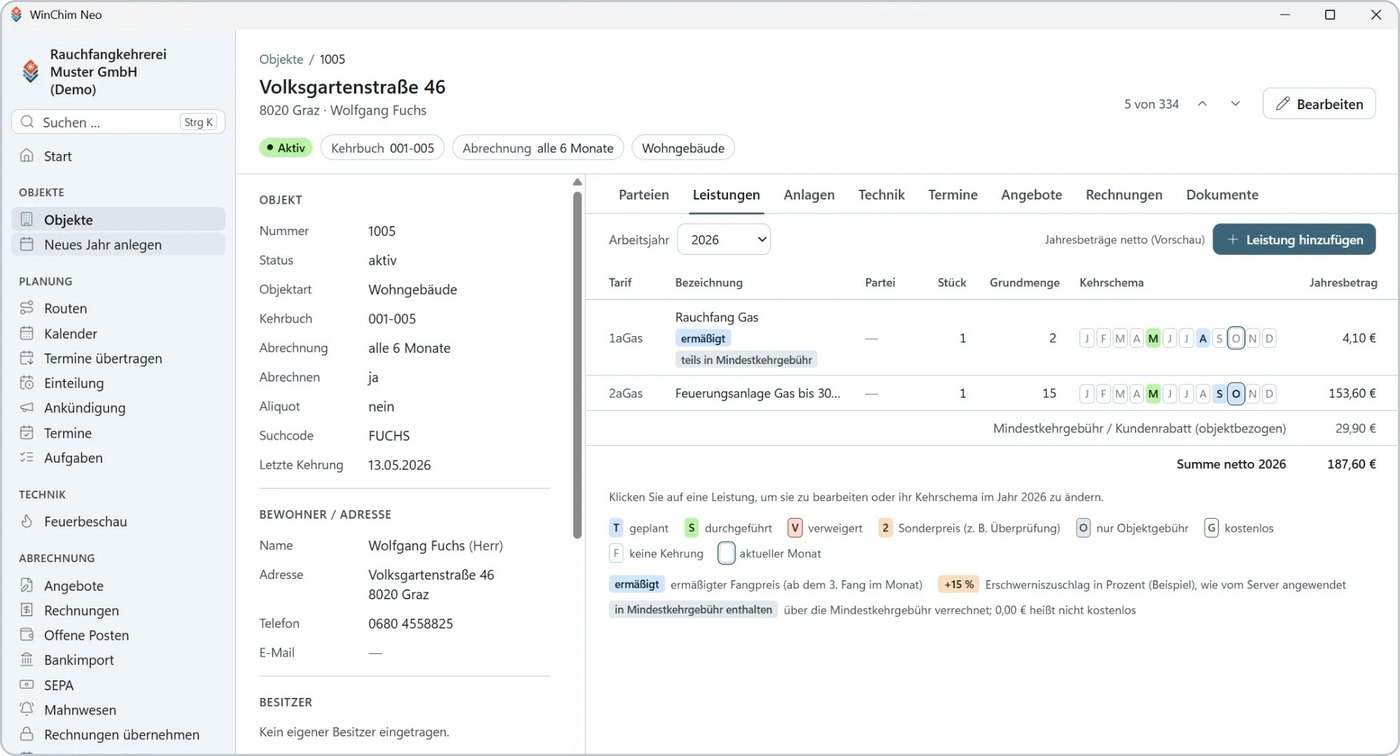Viewport: 1400px width, 756px height.
Task: Toggle month N in the 2aGas Kehrschema
Action: (1253, 394)
